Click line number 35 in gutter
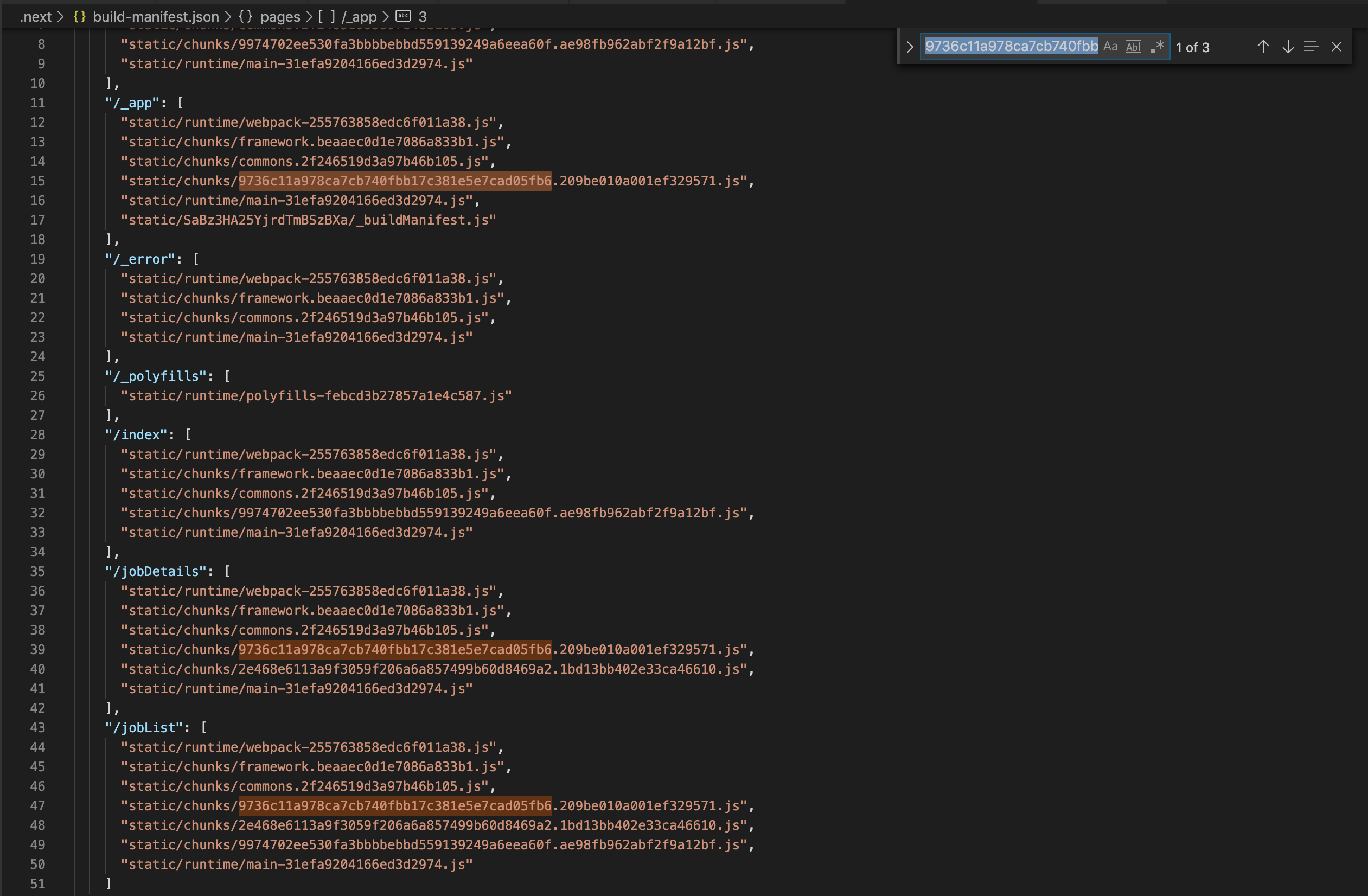Image resolution: width=1368 pixels, height=896 pixels. [37, 572]
